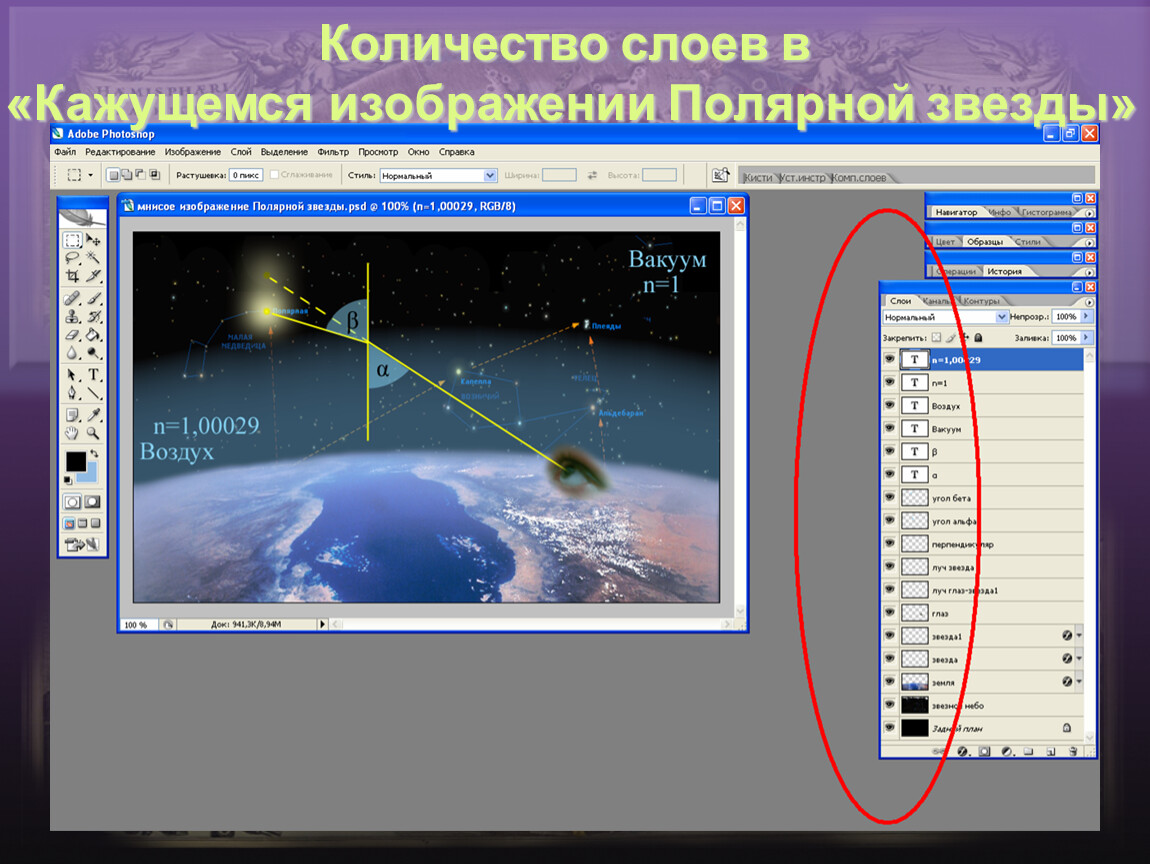1150x864 pixels.
Task: Open the Редактирование menu
Action: pos(120,152)
